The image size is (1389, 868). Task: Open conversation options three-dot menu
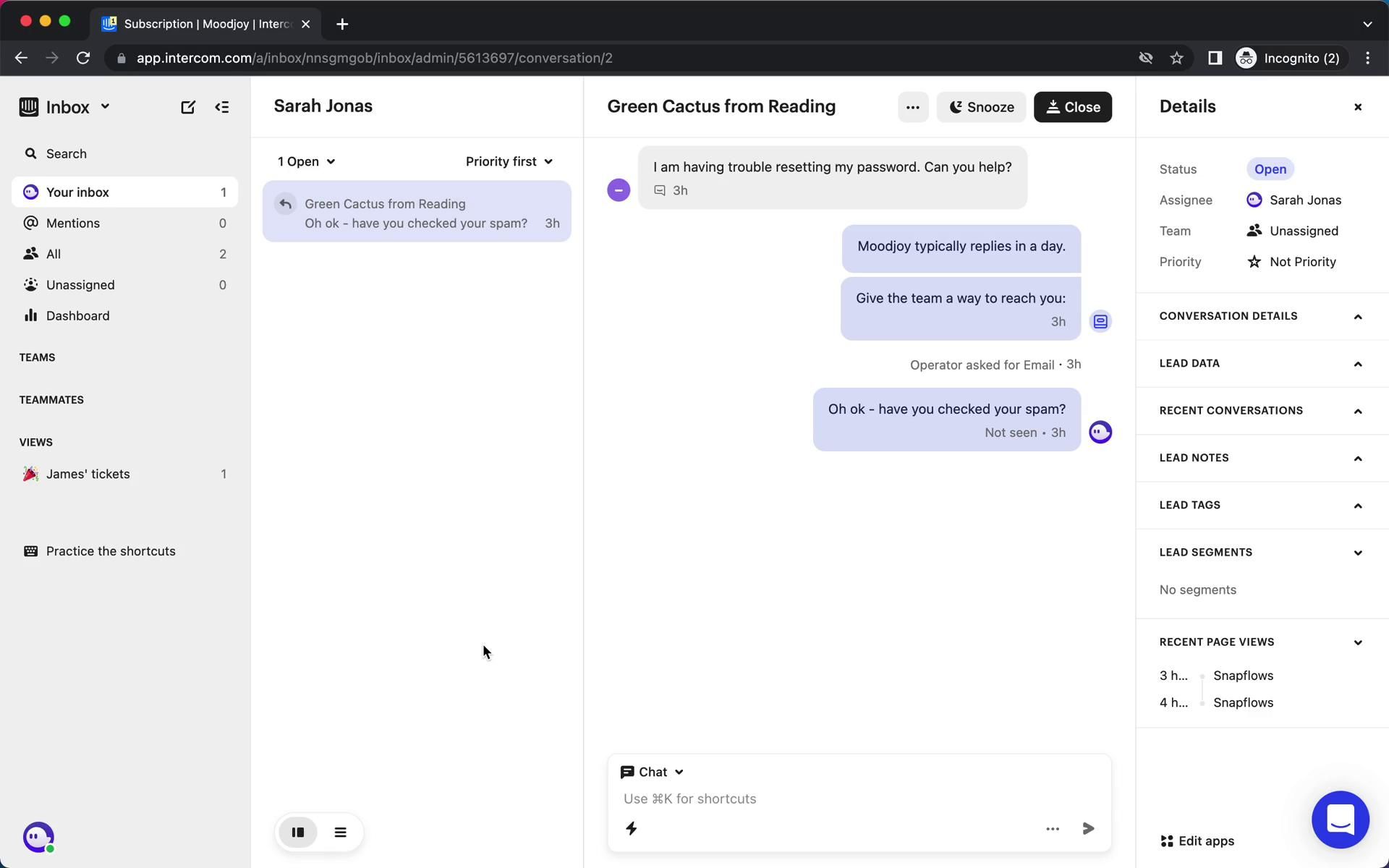(912, 107)
